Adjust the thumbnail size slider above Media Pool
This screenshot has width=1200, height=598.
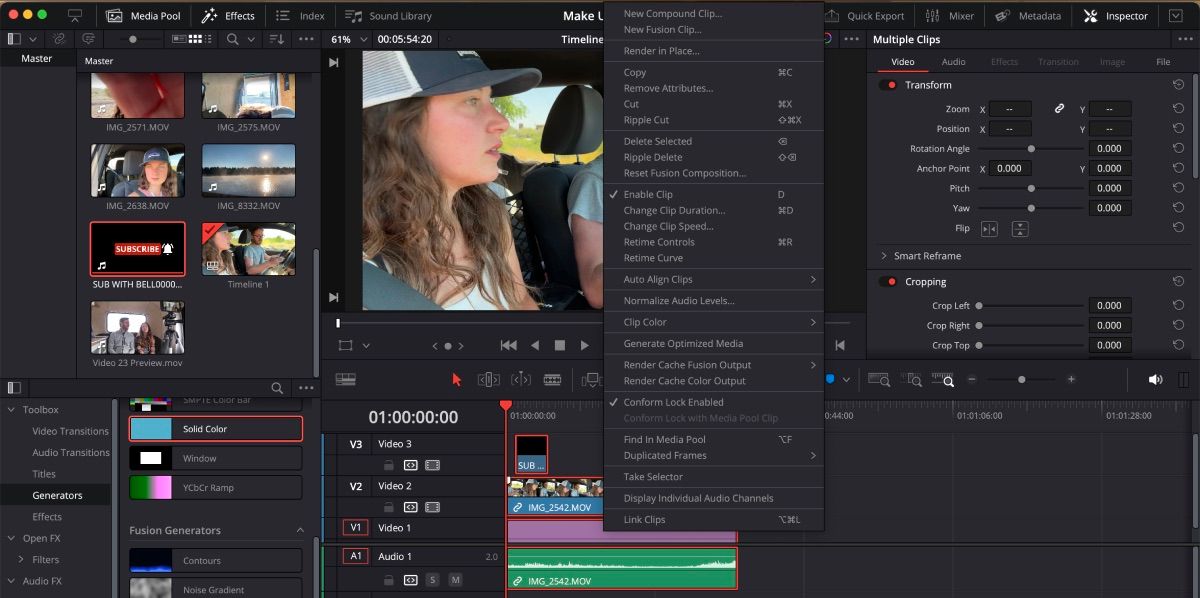click(x=131, y=39)
